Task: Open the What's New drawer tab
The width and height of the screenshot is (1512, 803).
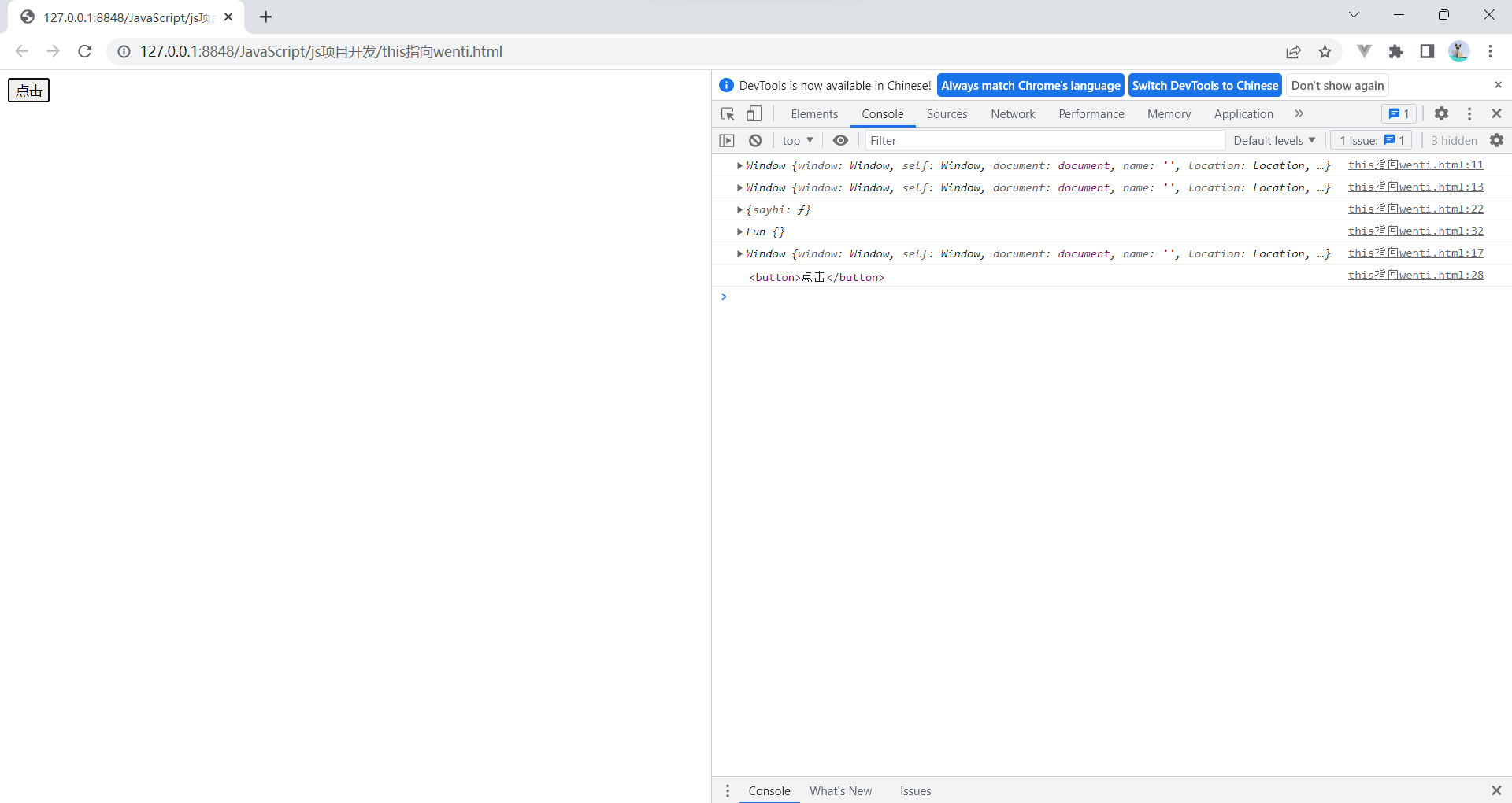Action: coord(840,790)
